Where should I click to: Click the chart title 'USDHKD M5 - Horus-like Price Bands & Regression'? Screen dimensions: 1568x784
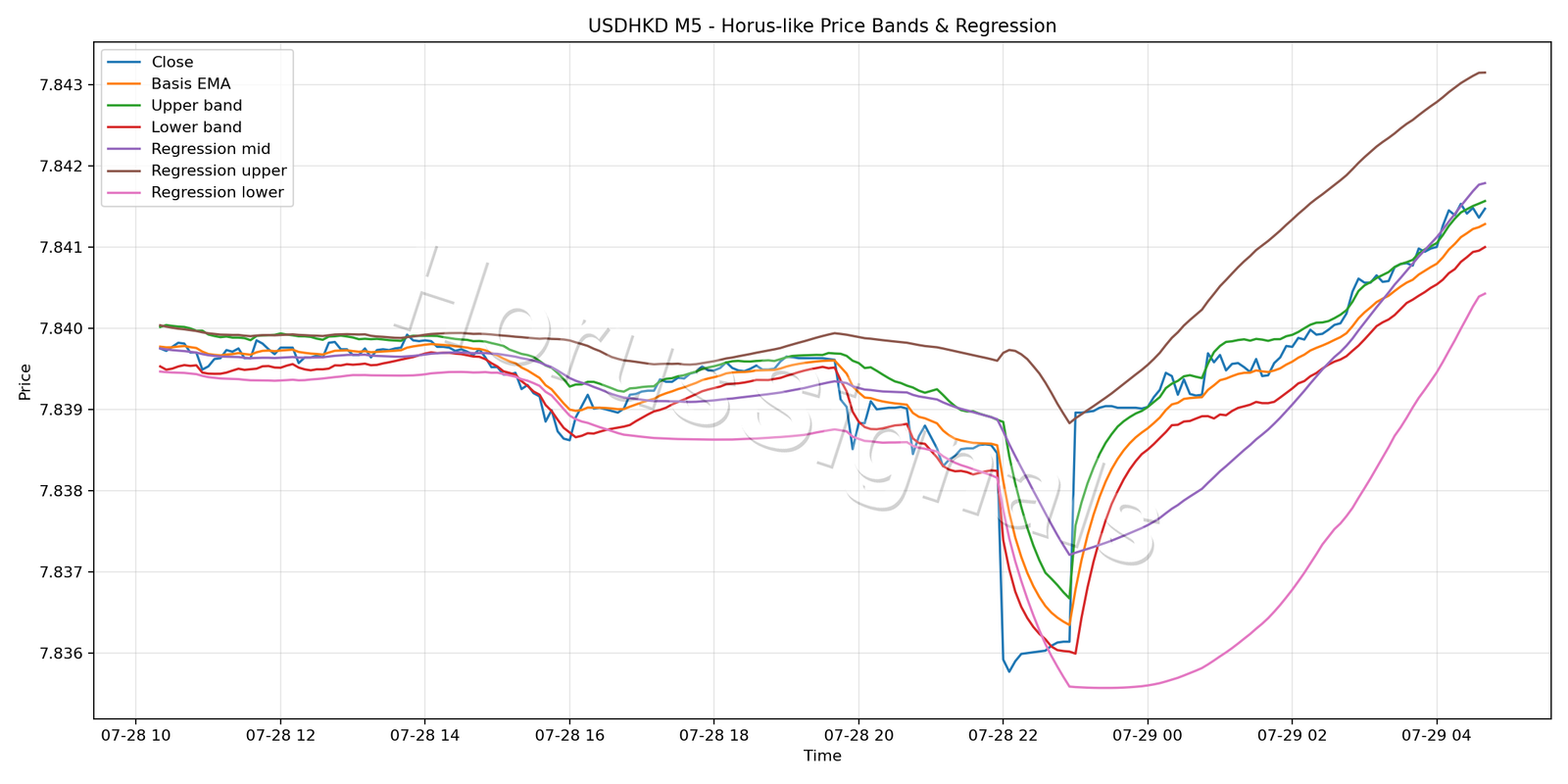tap(822, 25)
